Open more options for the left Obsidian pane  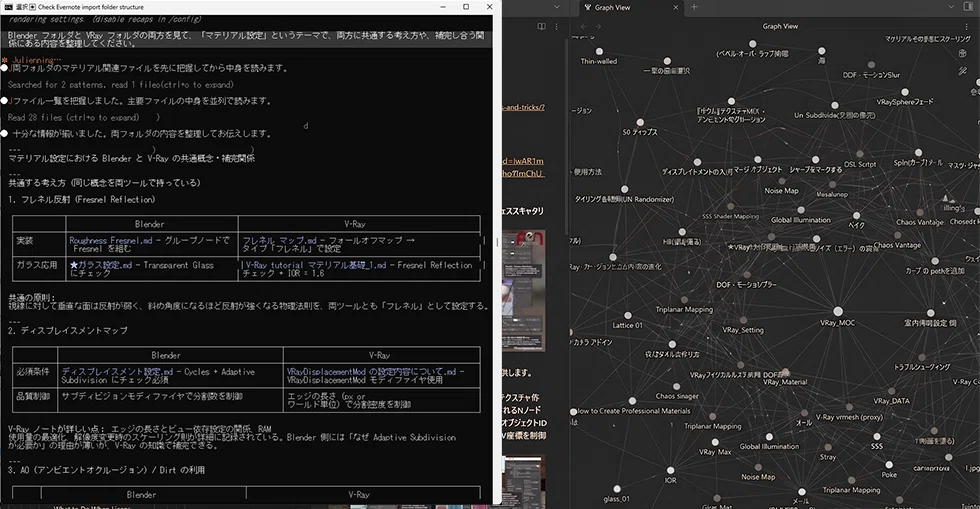click(556, 26)
